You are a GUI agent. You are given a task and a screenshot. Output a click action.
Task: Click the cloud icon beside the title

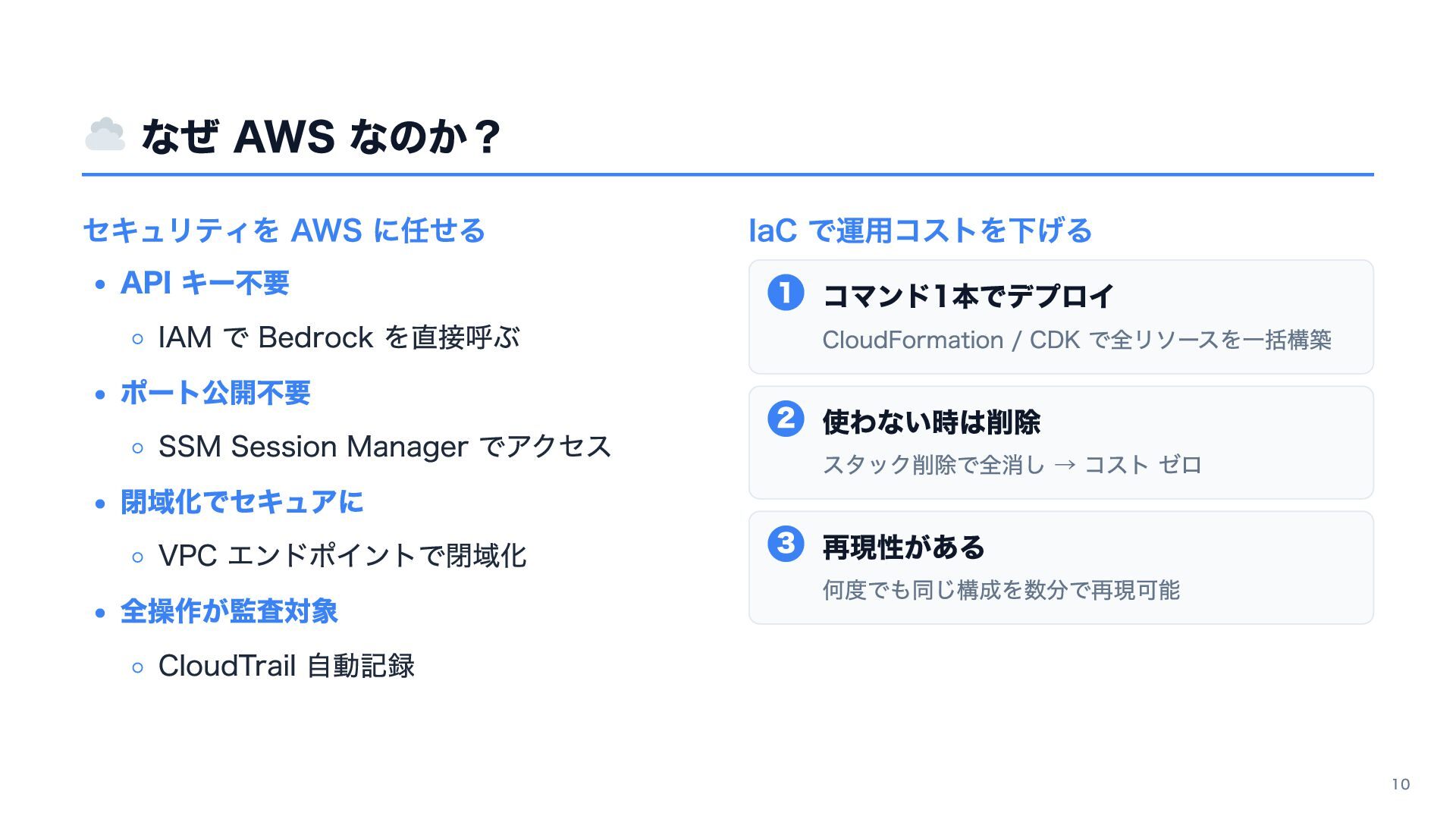click(x=105, y=135)
